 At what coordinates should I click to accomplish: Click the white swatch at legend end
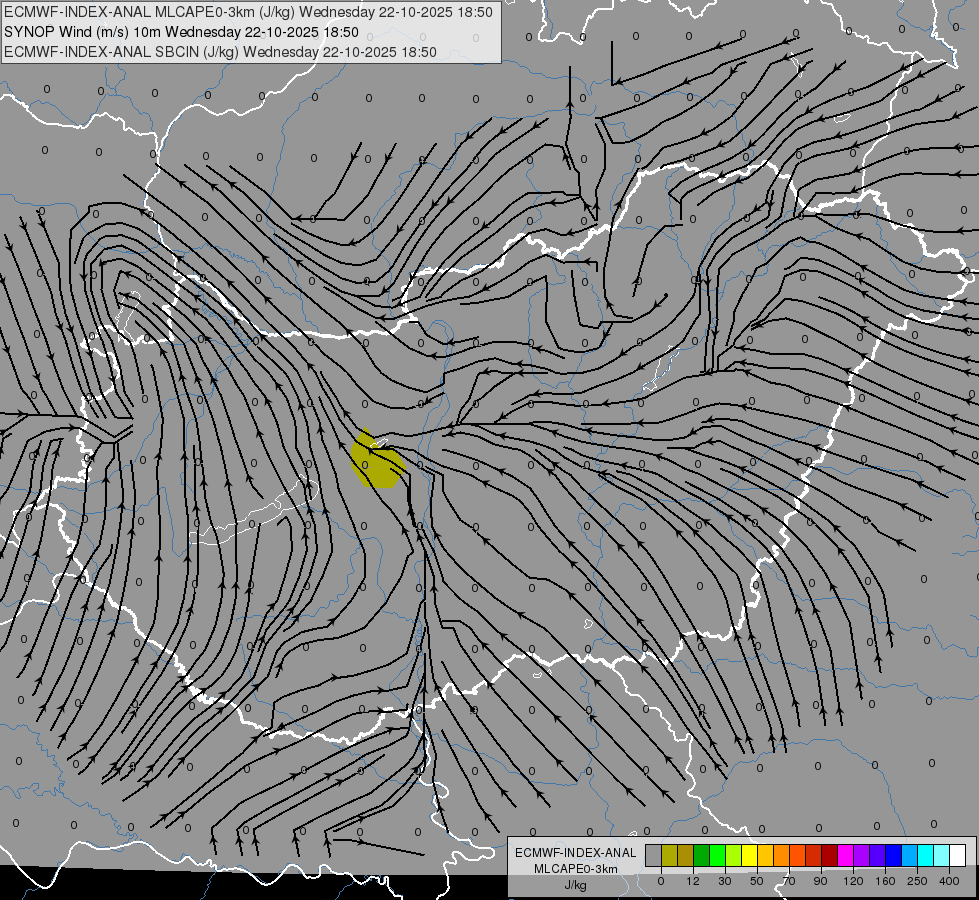point(957,856)
